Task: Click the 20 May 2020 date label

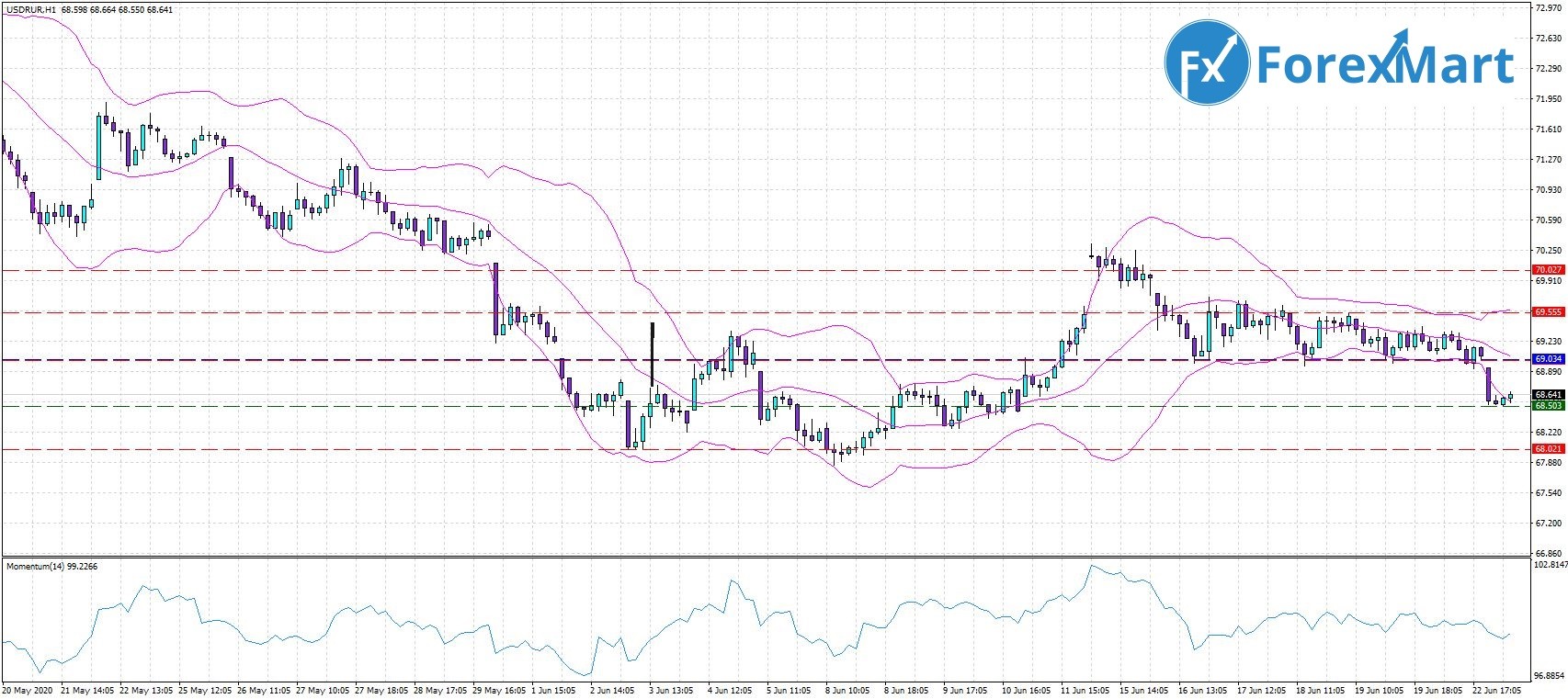Action: click(26, 689)
